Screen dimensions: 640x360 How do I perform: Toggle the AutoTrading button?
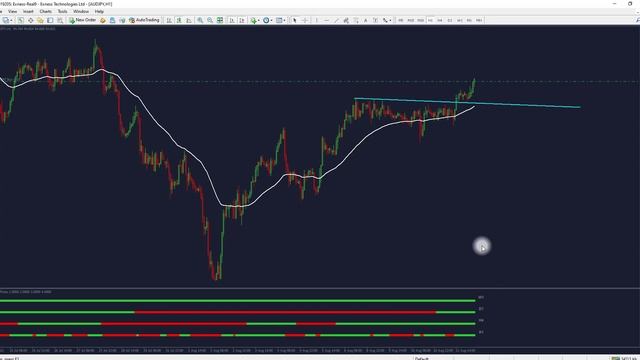click(144, 20)
